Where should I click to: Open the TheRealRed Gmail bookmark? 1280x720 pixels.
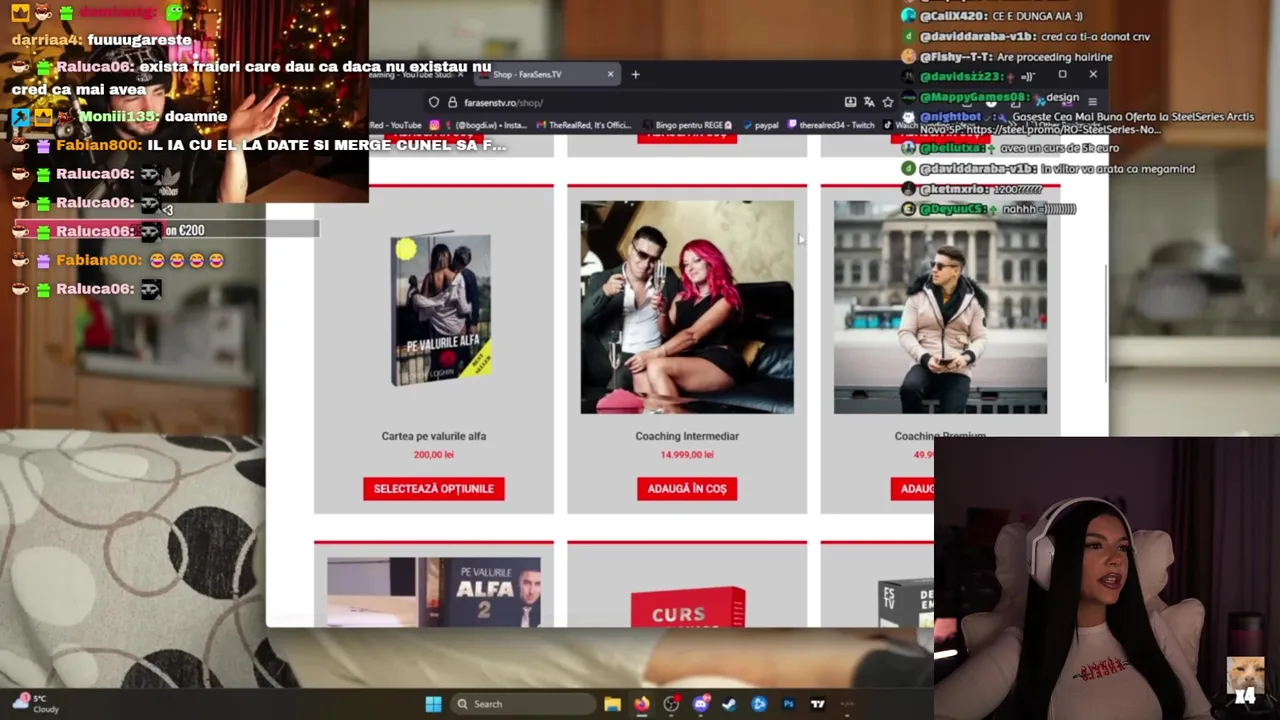tap(584, 125)
